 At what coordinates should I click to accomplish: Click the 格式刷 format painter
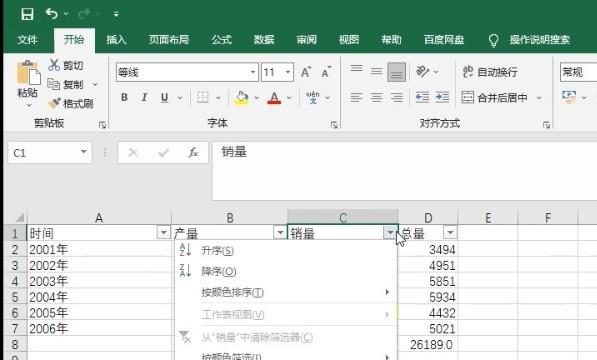tap(71, 104)
